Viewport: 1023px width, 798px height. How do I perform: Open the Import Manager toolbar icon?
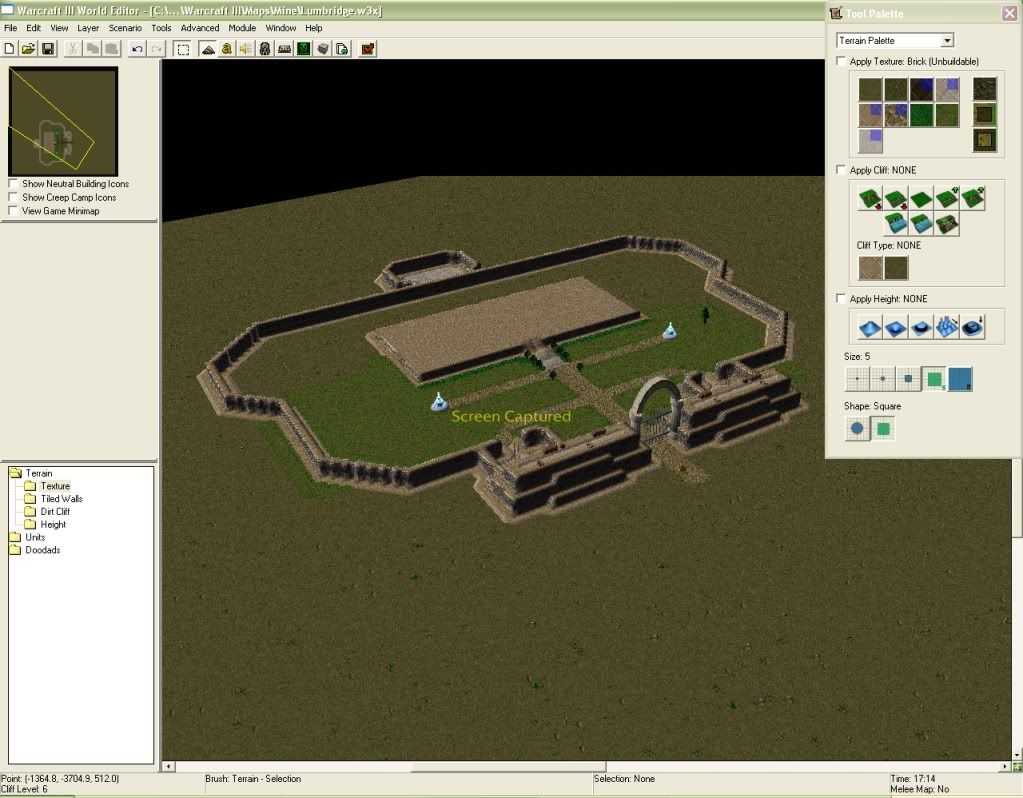click(x=343, y=49)
